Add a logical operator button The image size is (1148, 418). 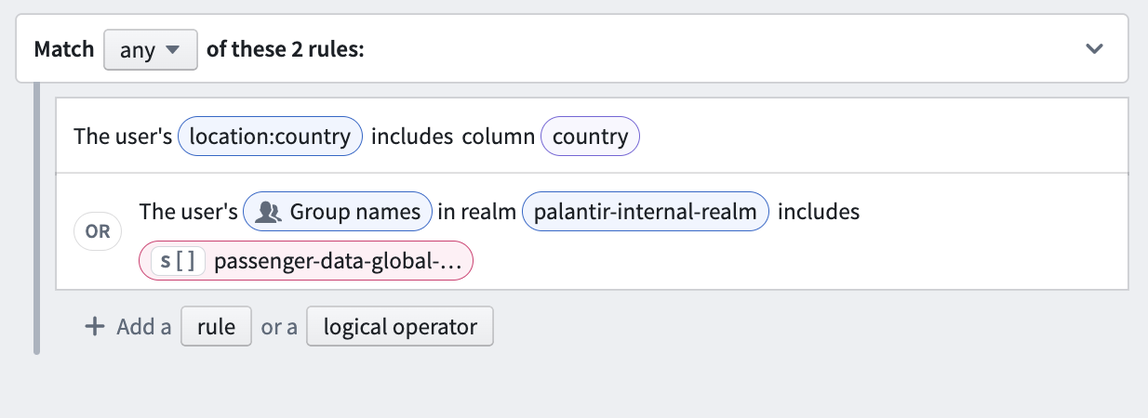click(x=400, y=326)
